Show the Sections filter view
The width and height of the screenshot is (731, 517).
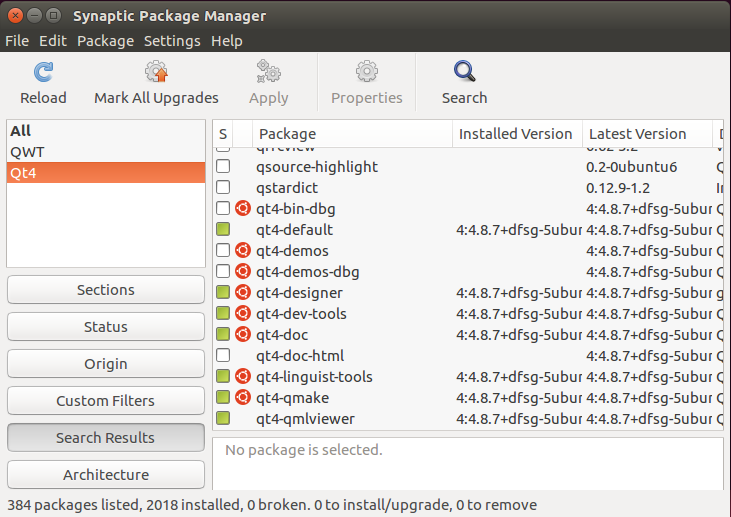(x=106, y=290)
